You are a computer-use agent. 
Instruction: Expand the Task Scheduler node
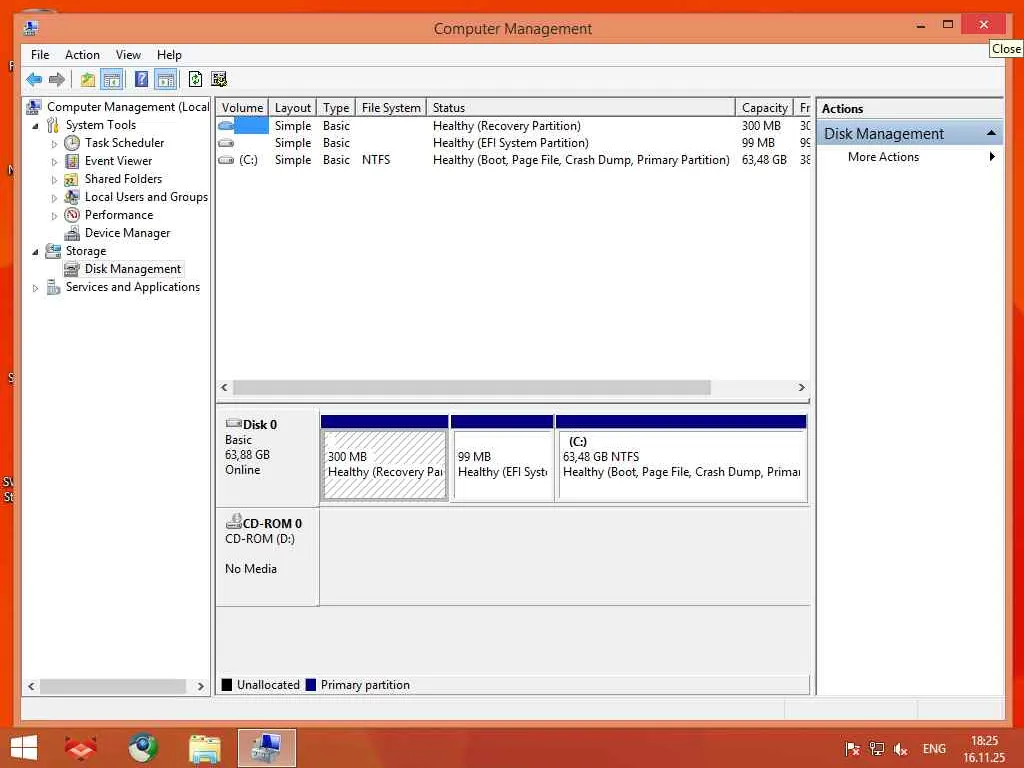54,144
